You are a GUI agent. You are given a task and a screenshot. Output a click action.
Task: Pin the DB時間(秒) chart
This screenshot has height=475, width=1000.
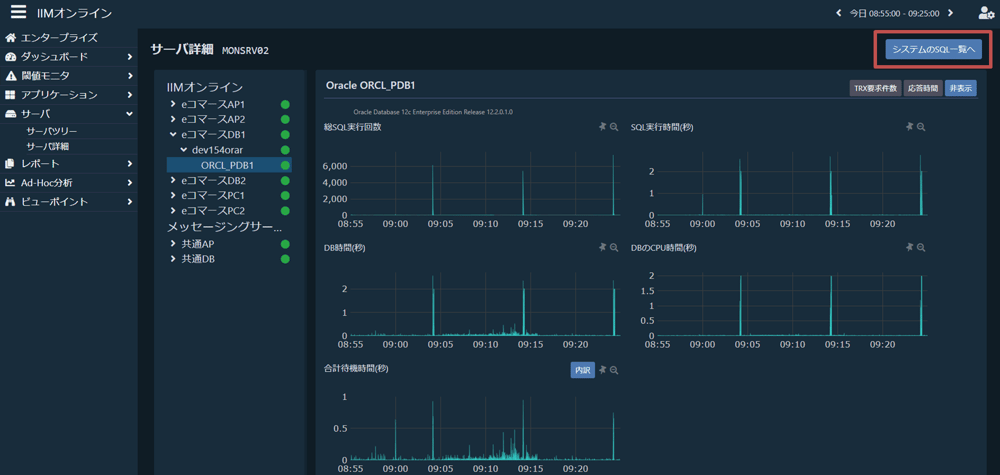602,247
